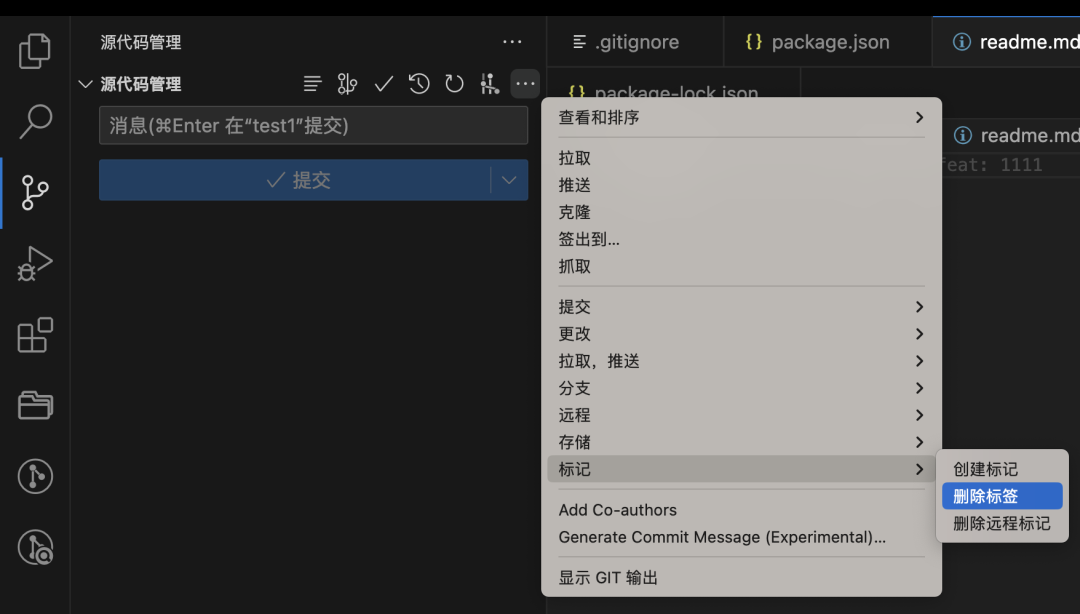Refresh the source control view
The height and width of the screenshot is (614, 1080).
454,84
